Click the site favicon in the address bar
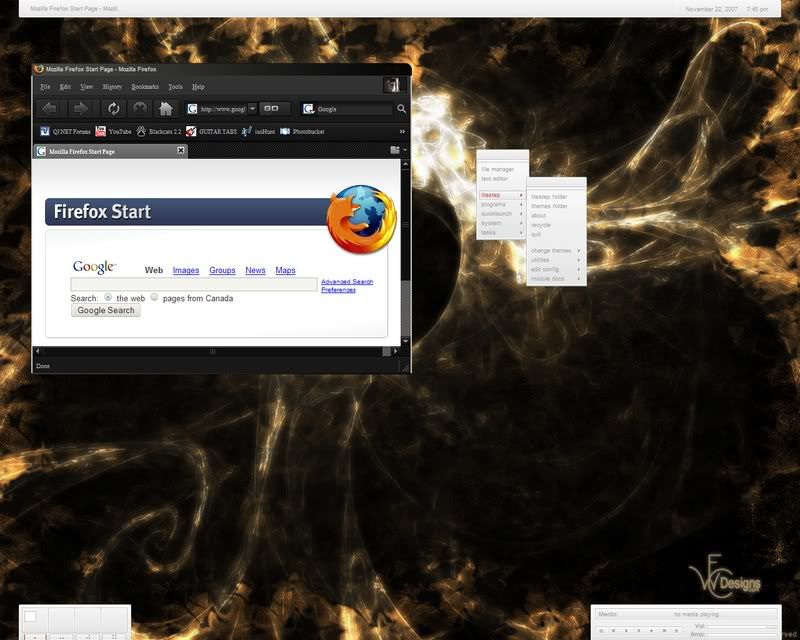Screen dimensions: 800x640 click(192, 109)
